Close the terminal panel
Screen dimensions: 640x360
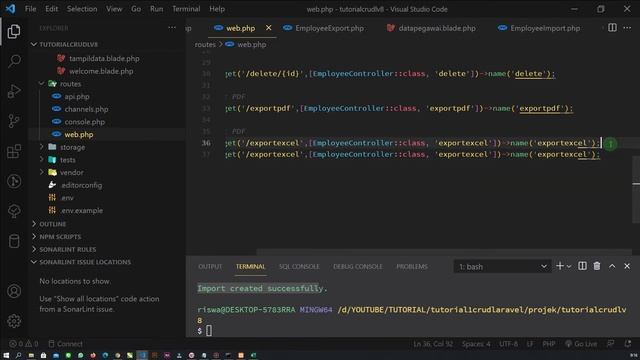click(x=627, y=266)
